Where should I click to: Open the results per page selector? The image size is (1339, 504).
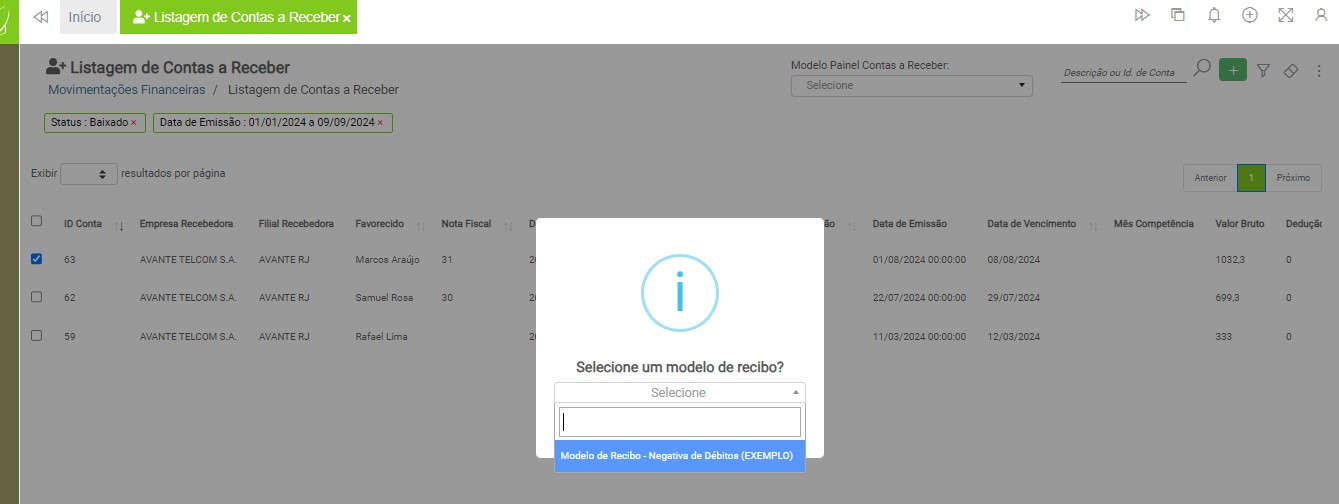pos(89,174)
